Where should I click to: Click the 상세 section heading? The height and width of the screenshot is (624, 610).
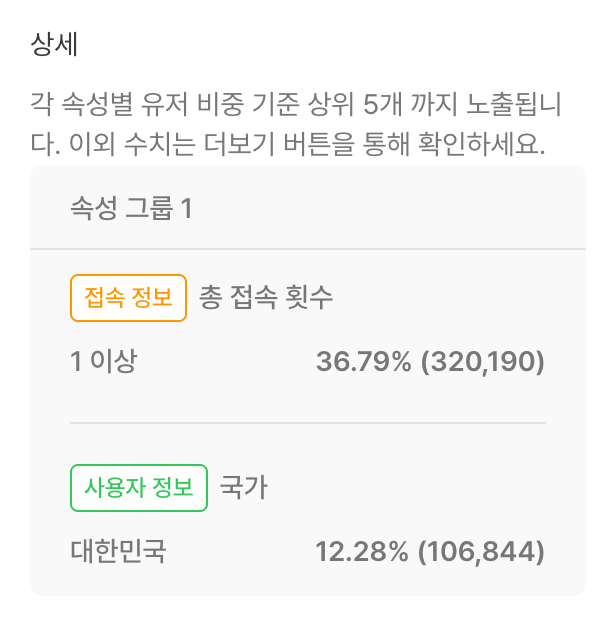[x=55, y=45]
